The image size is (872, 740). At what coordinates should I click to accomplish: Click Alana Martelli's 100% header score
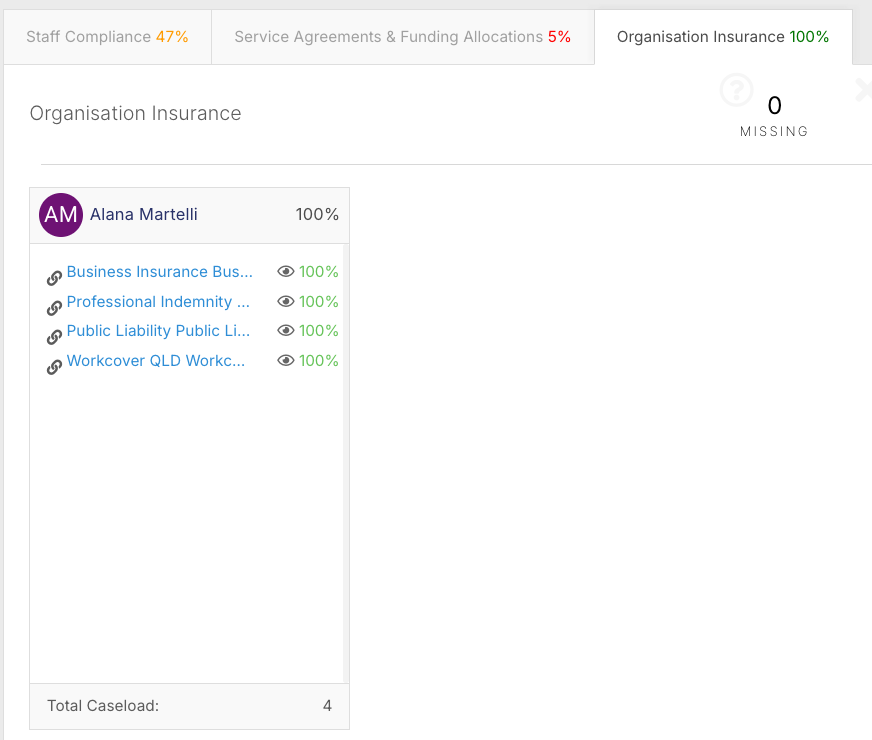(x=317, y=215)
